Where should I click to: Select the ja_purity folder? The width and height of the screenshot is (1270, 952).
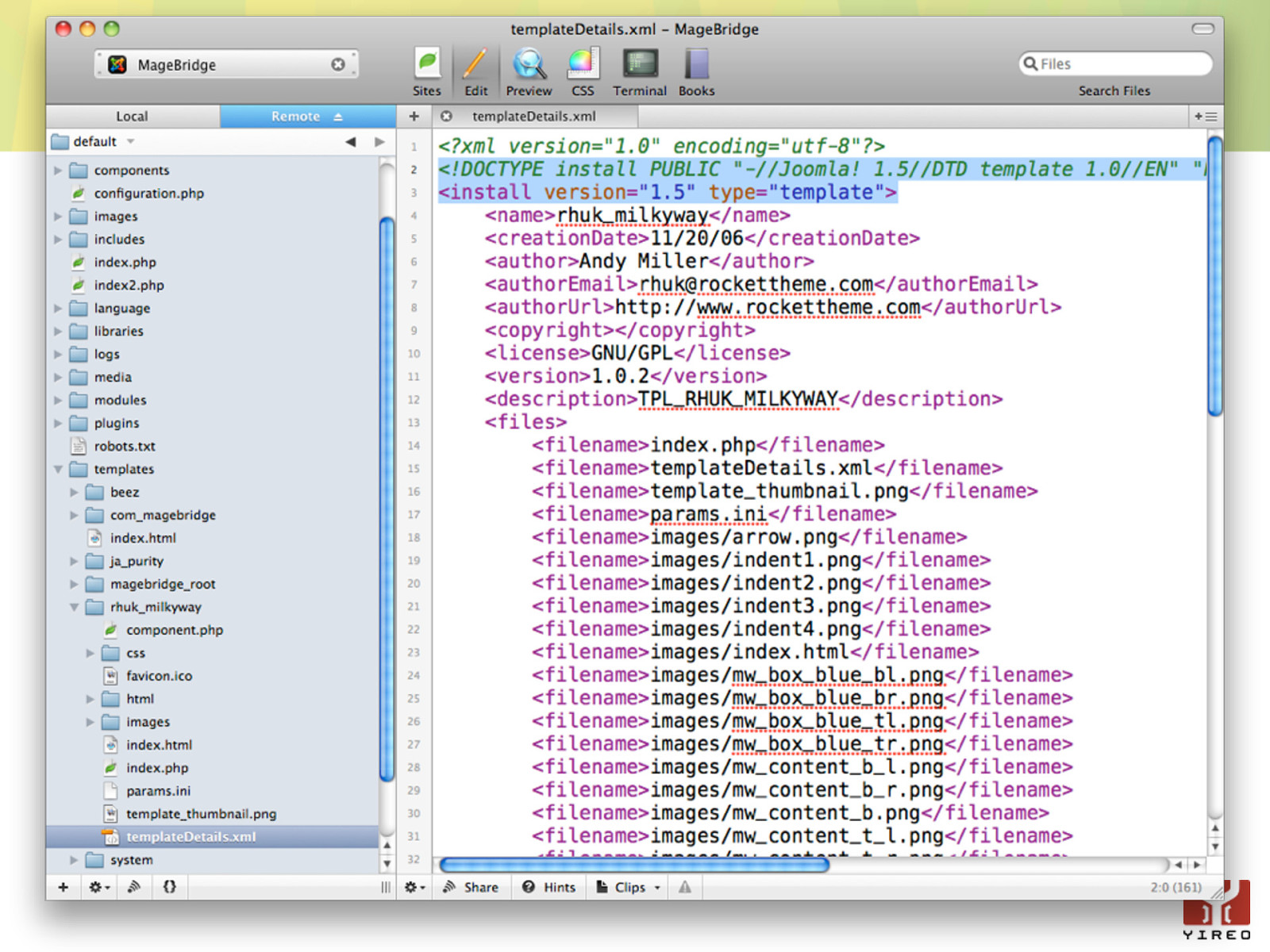pyautogui.click(x=137, y=561)
